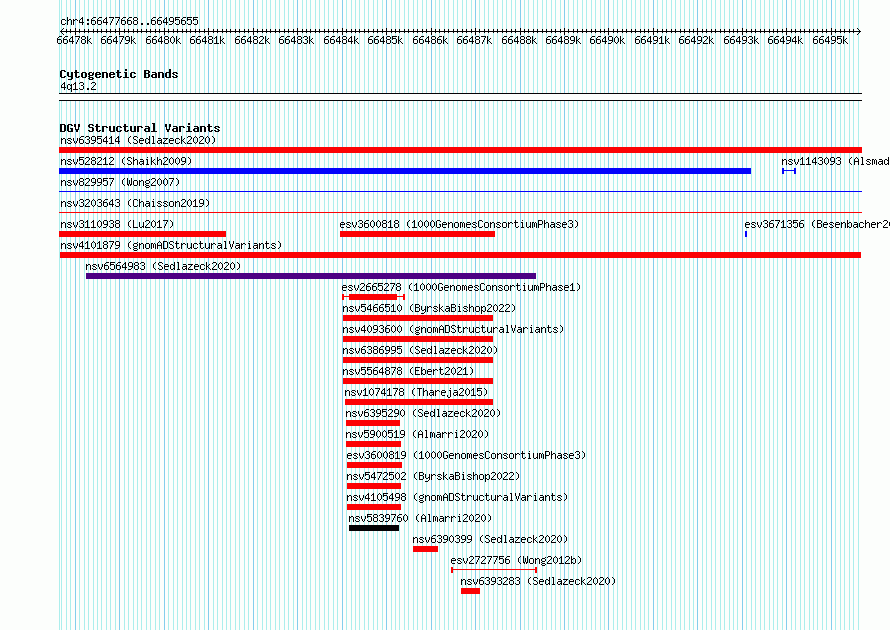The width and height of the screenshot is (890, 630).
Task: Click the red esv2665278 bar with whiskers
Action: click(x=373, y=297)
